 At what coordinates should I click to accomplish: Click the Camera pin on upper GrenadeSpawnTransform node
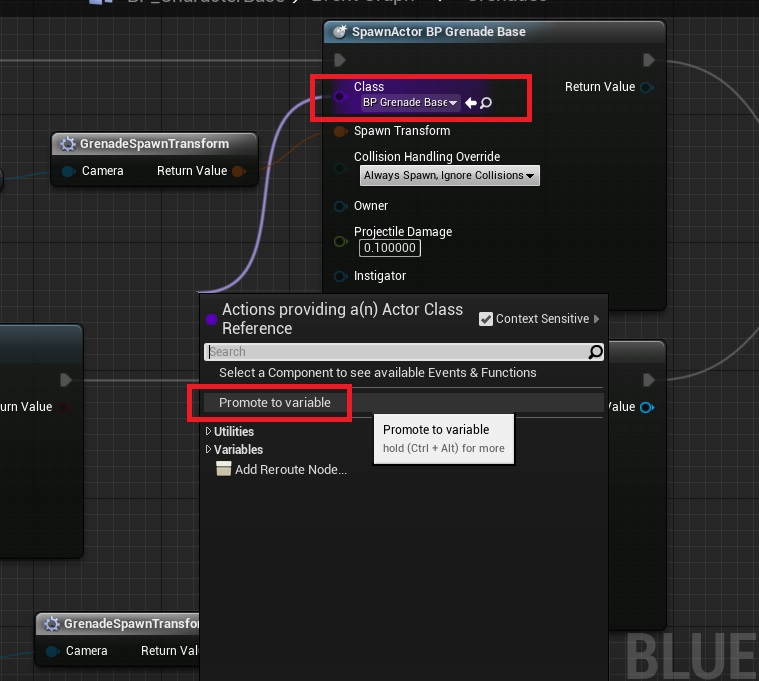click(x=68, y=171)
